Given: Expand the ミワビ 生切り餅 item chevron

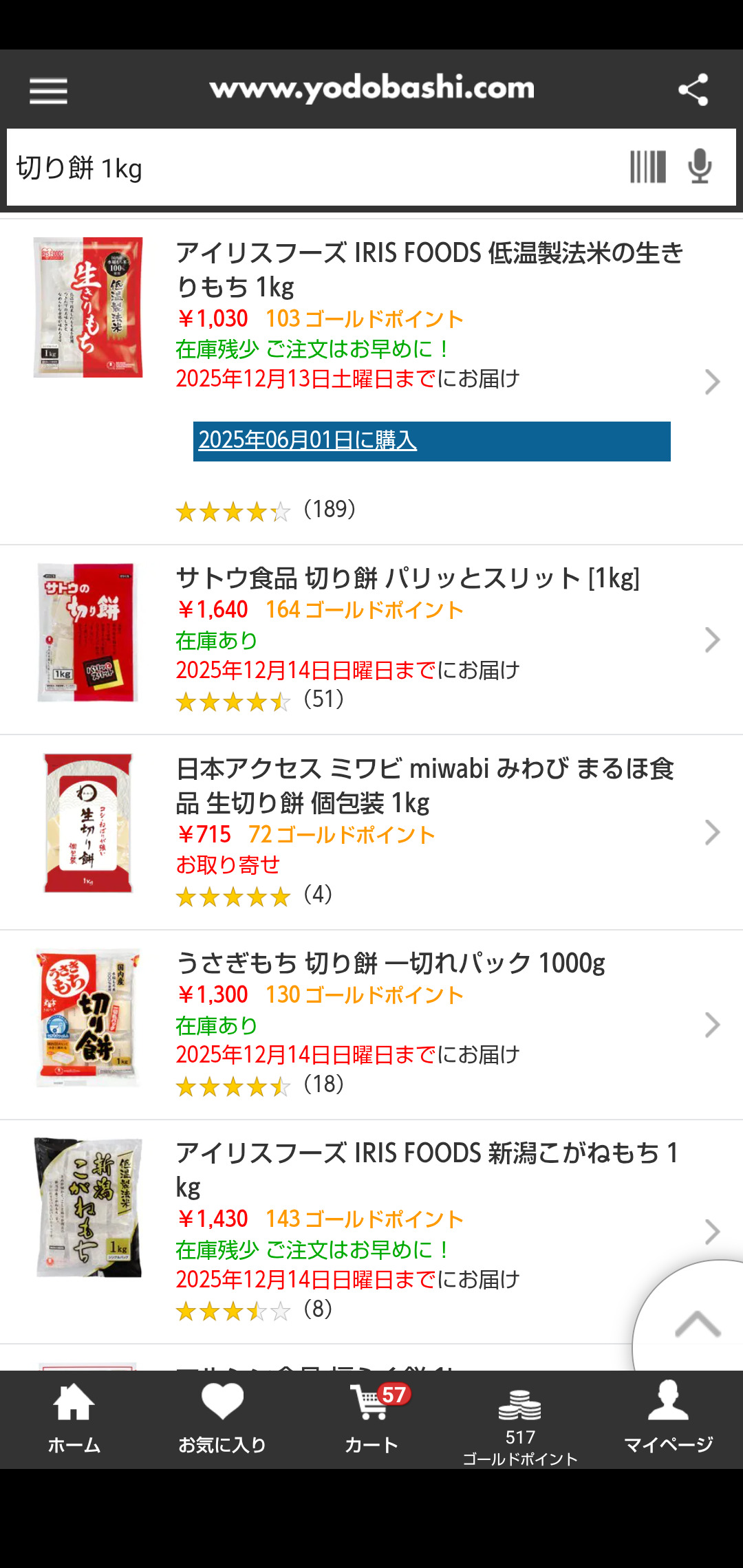Looking at the screenshot, I should pyautogui.click(x=712, y=833).
